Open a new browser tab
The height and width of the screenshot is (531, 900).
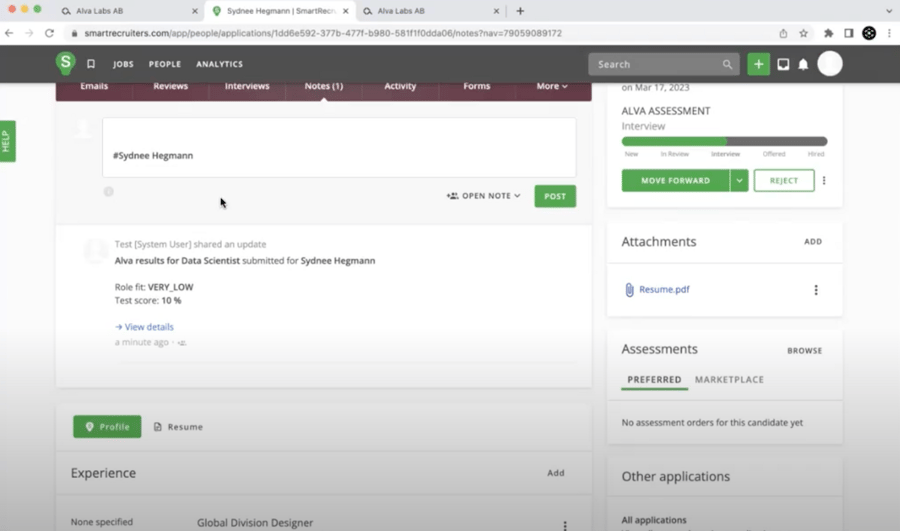pos(520,11)
